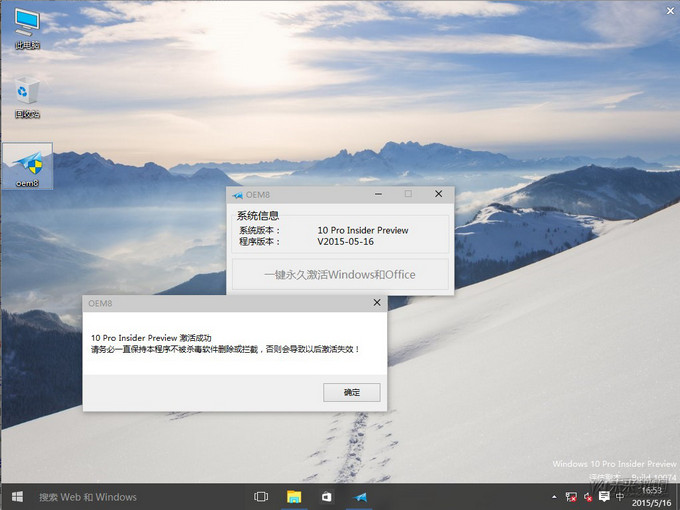680x510 pixels.
Task: Click the OEM8 main window title bar icon
Action: coord(237,195)
